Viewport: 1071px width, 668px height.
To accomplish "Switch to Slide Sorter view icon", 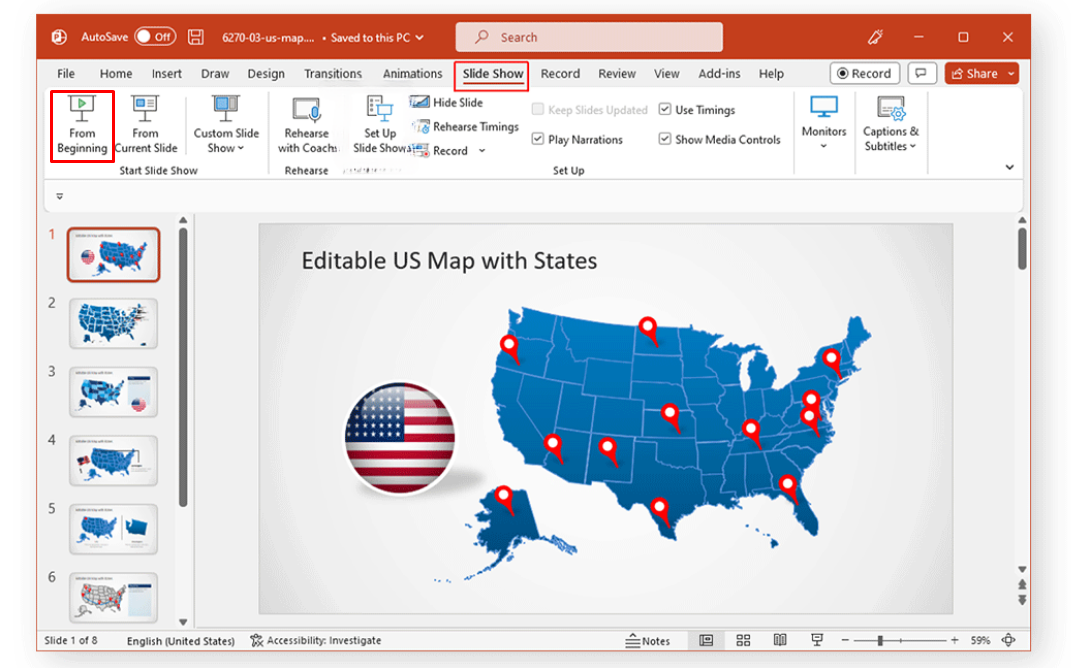I will pos(743,641).
